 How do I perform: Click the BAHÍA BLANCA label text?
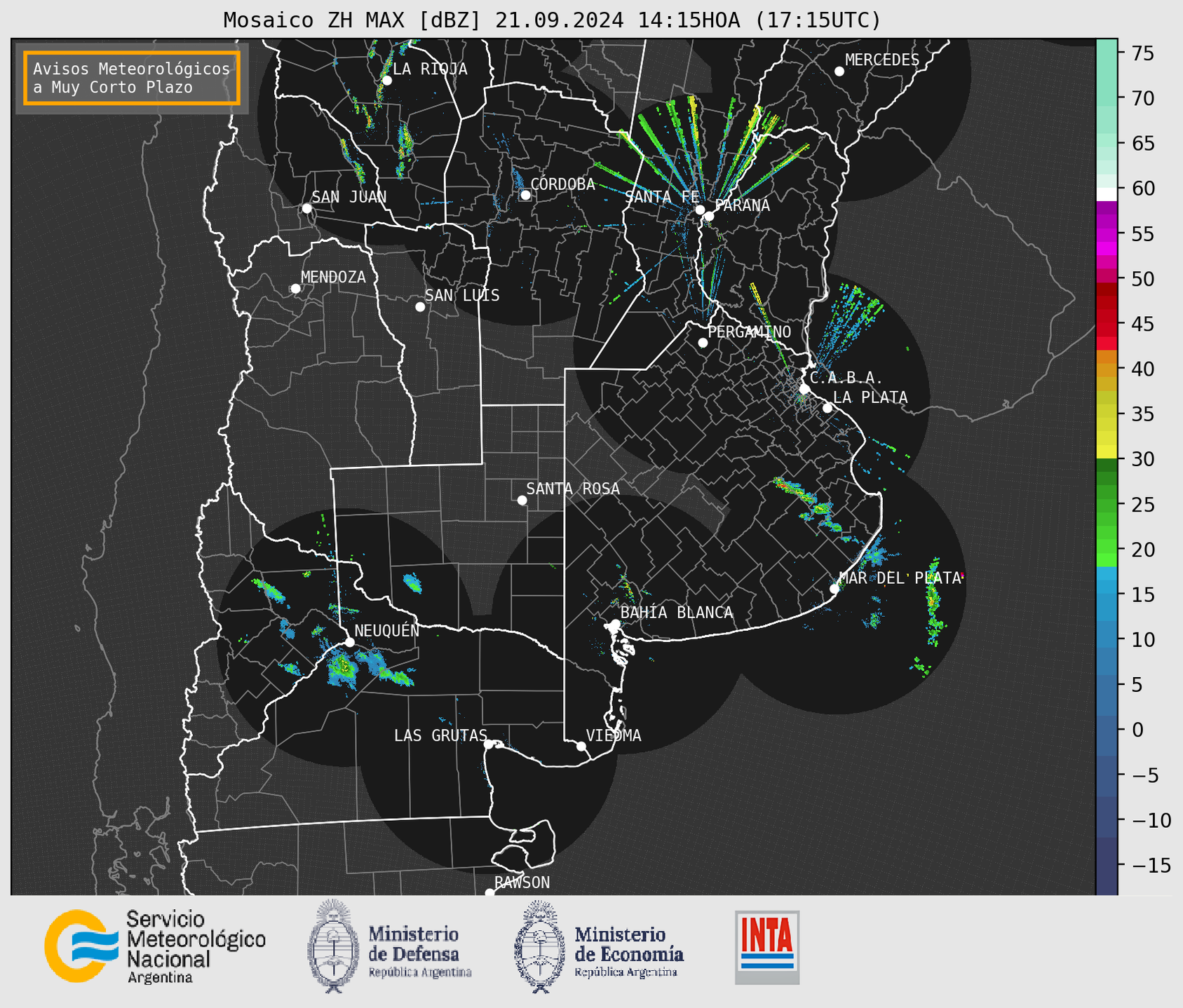point(677,613)
